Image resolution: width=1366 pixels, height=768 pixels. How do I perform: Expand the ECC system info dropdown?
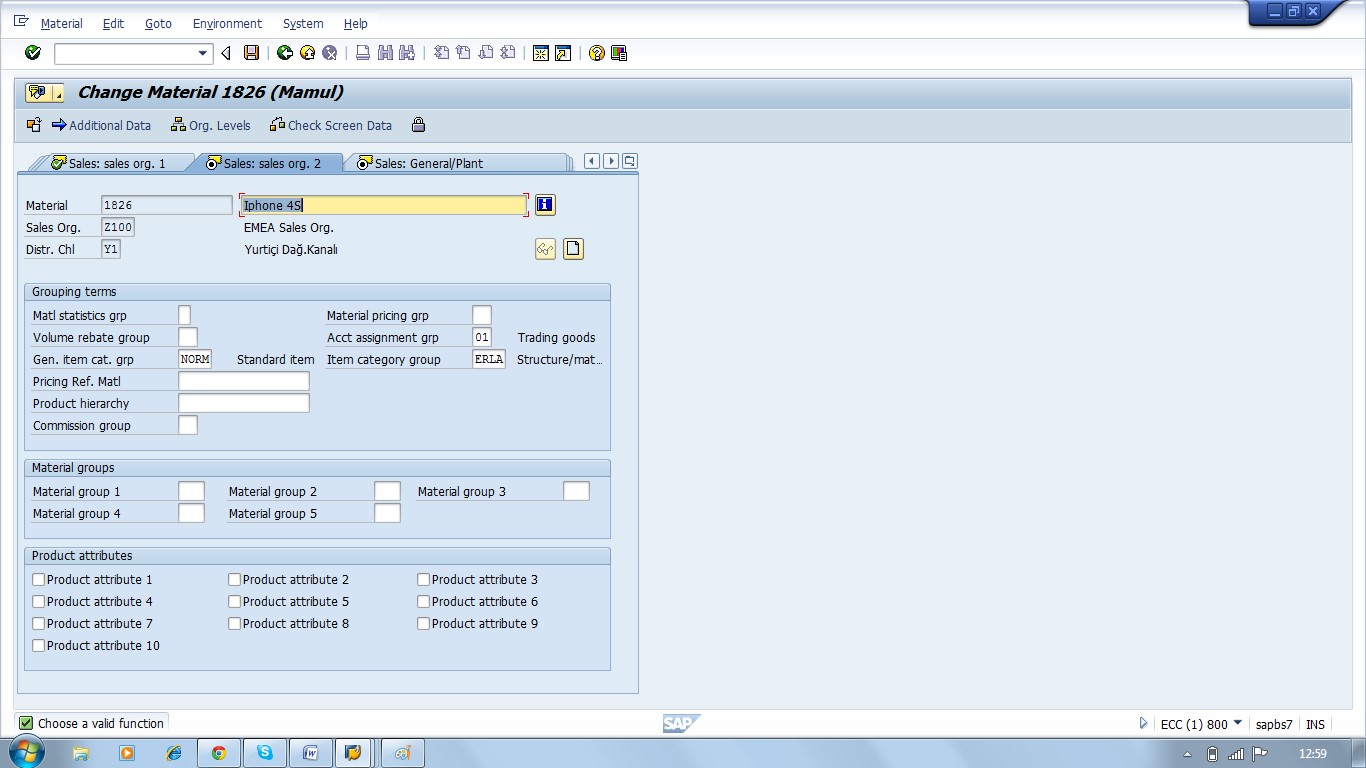[1238, 723]
